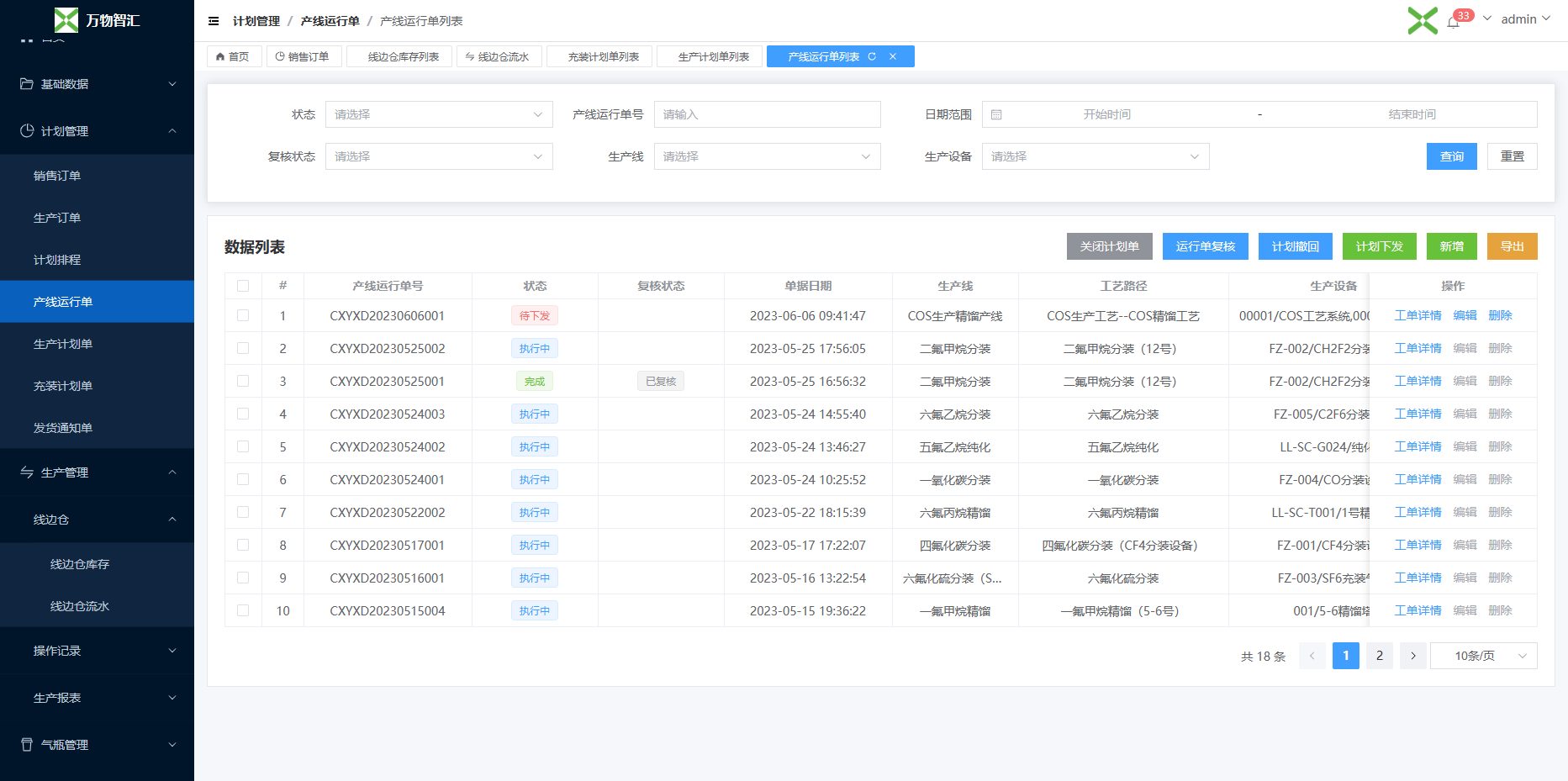Select 生产计划单 in the sidebar menu
This screenshot has width=1568, height=781.
pos(63,344)
